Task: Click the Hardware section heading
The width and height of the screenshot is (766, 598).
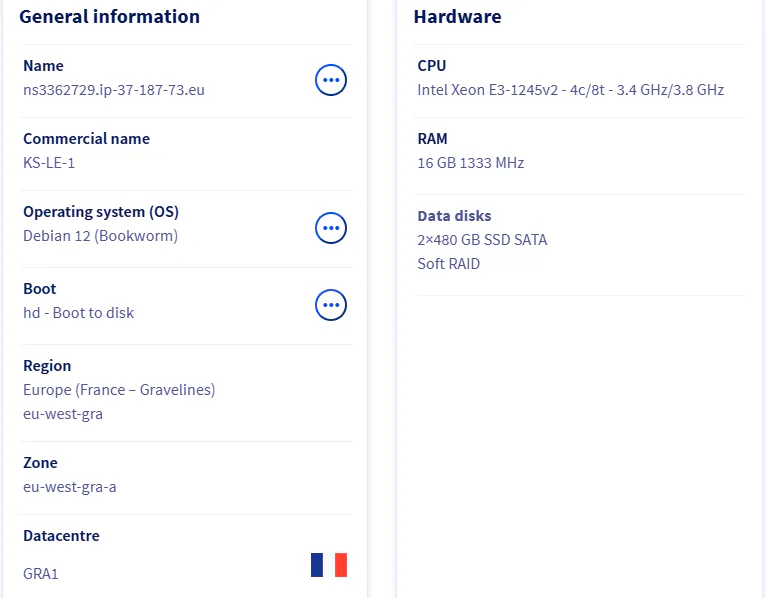Action: click(457, 17)
